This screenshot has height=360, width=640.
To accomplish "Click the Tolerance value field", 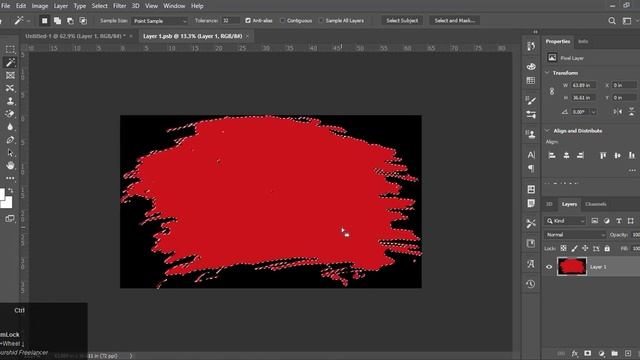I will 231,20.
